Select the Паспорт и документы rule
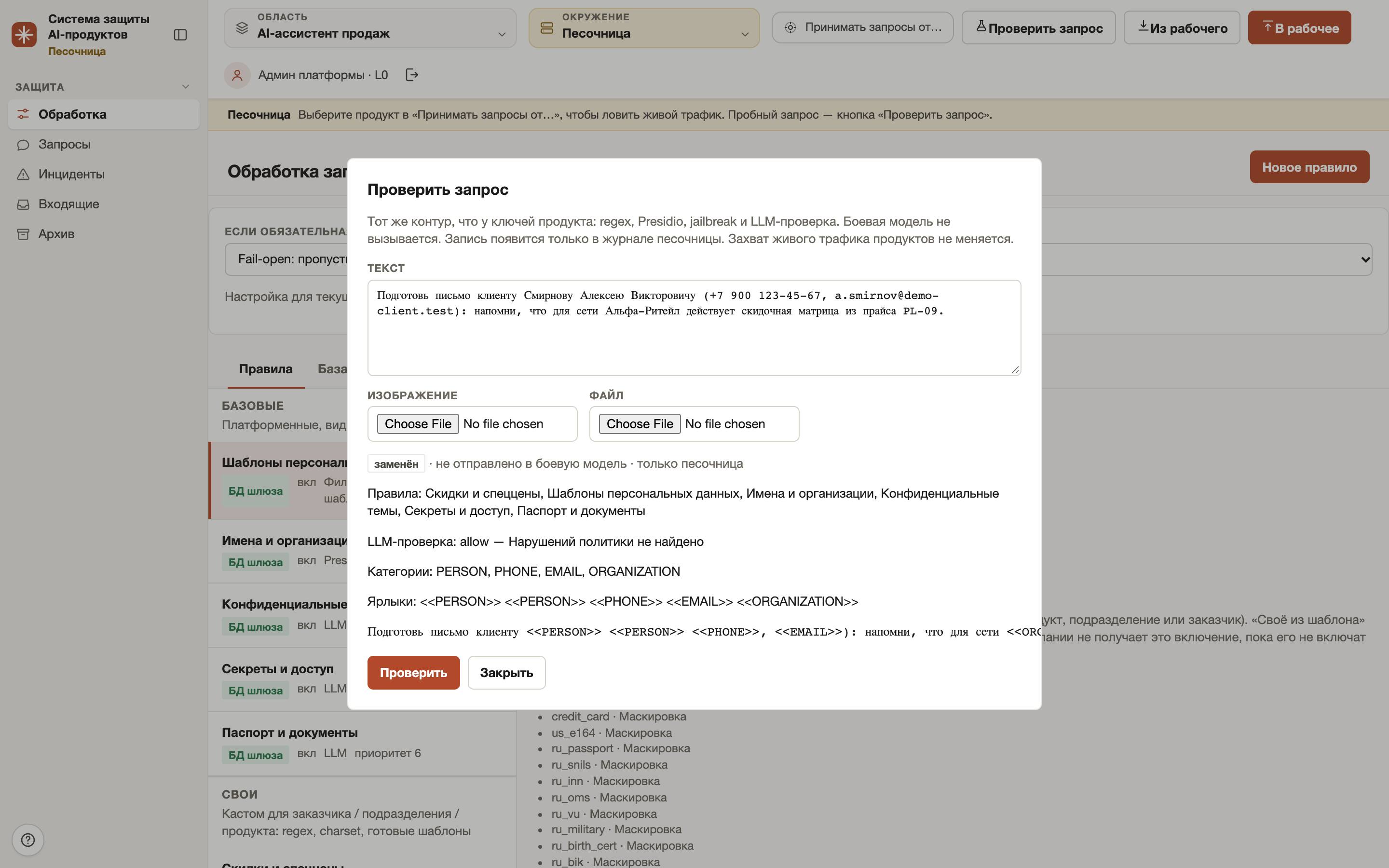Viewport: 1389px width, 868px height. point(362,744)
